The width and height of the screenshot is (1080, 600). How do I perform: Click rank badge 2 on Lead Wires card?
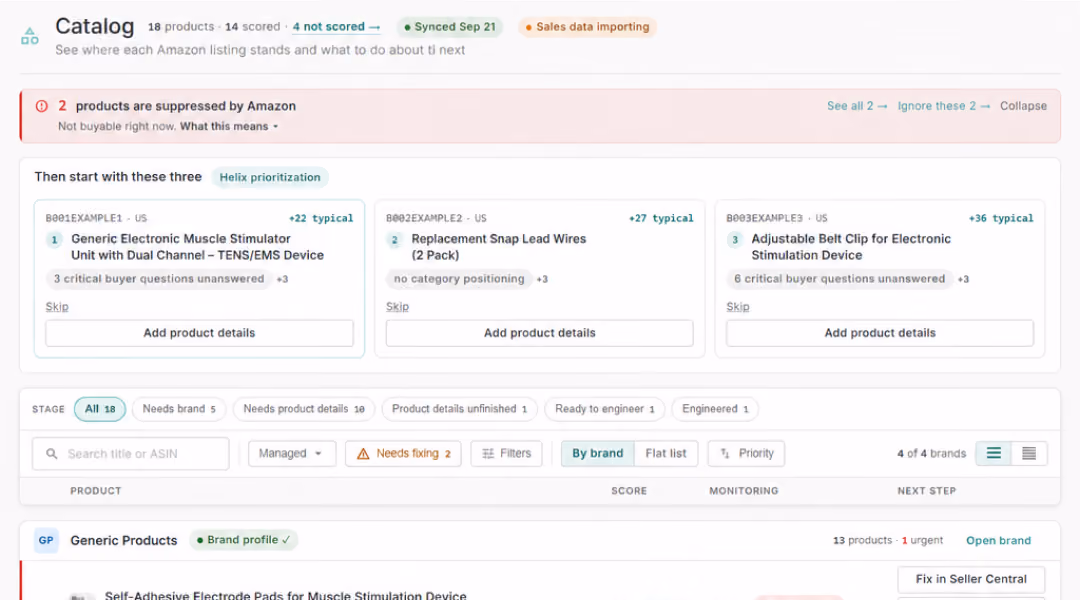pos(395,240)
